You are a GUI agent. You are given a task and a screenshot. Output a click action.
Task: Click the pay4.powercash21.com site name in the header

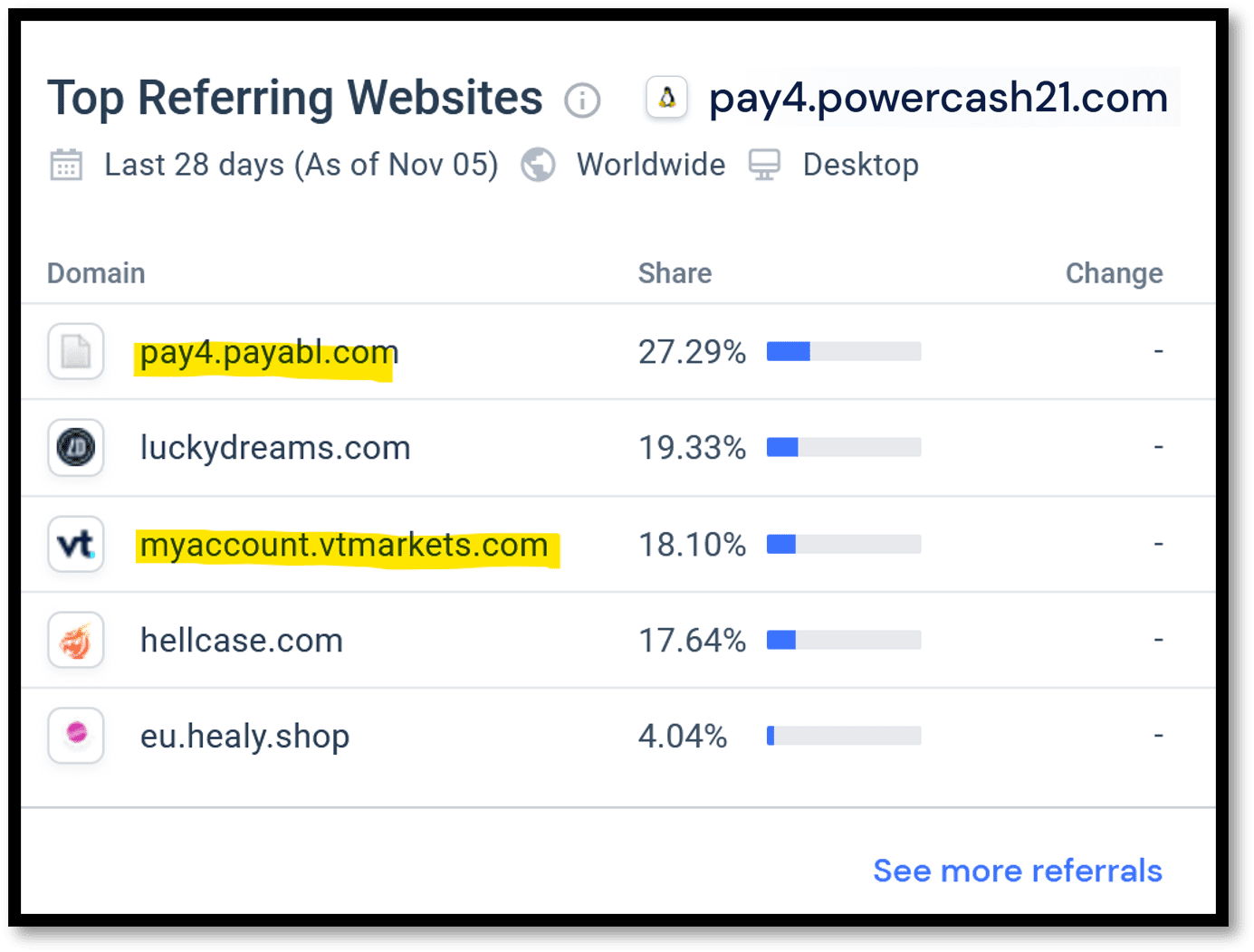point(939,98)
